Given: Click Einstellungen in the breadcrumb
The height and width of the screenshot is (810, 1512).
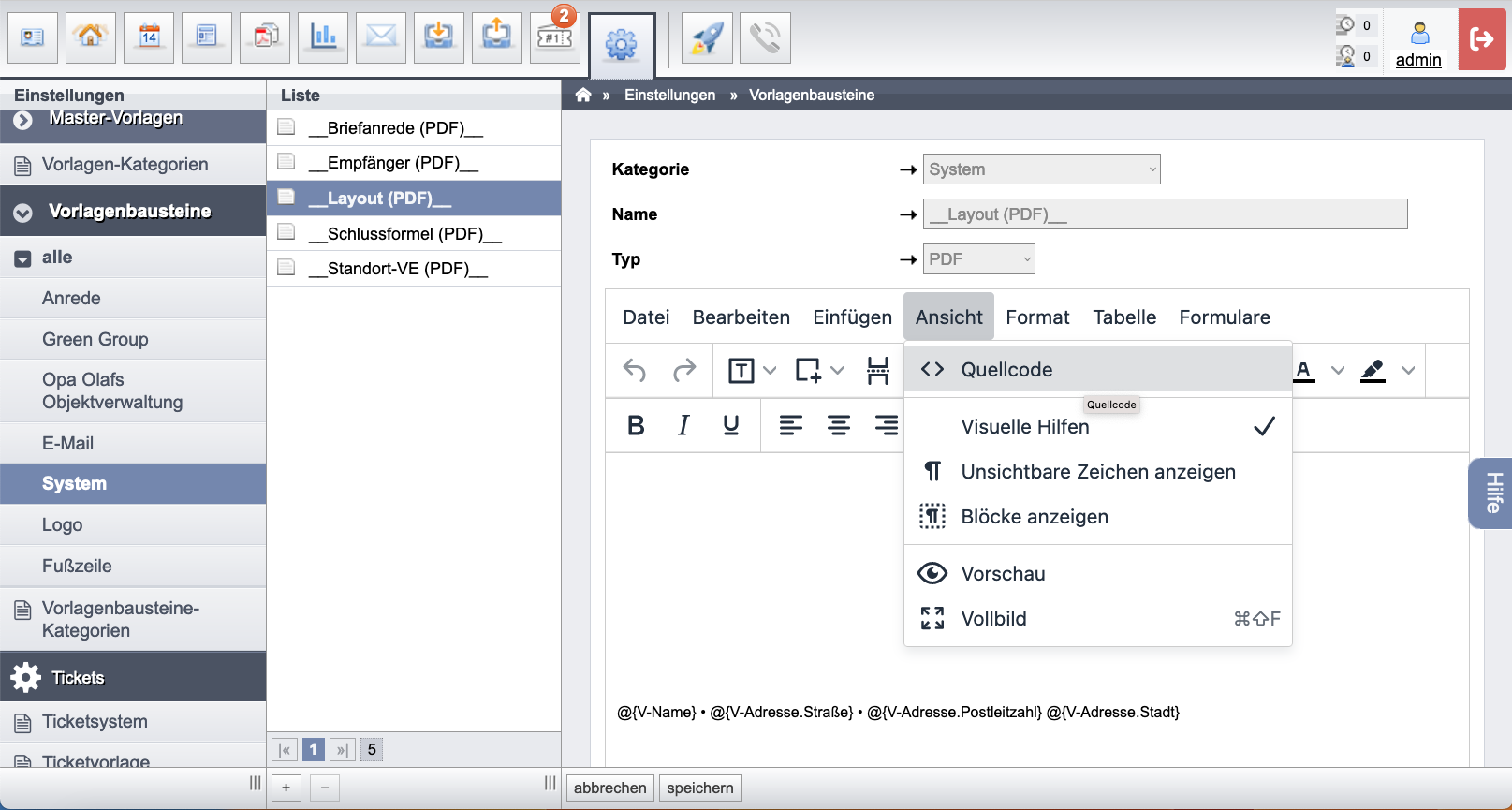Looking at the screenshot, I should pos(669,95).
